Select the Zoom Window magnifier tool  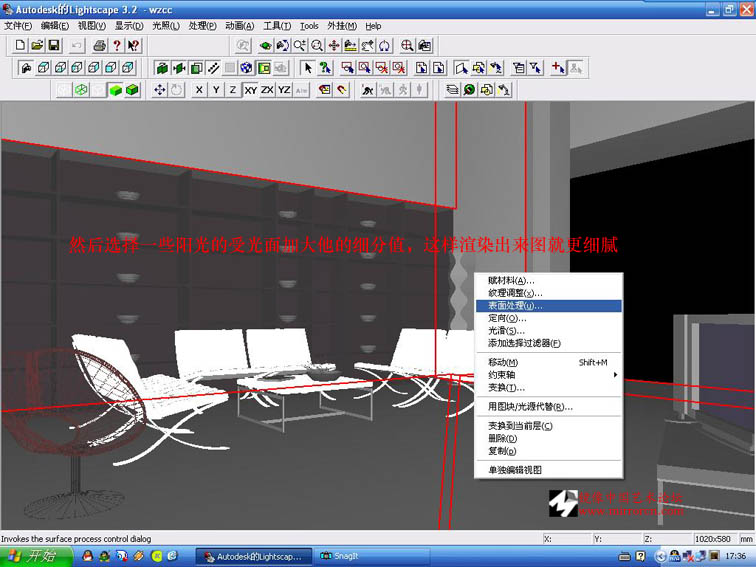tap(317, 46)
